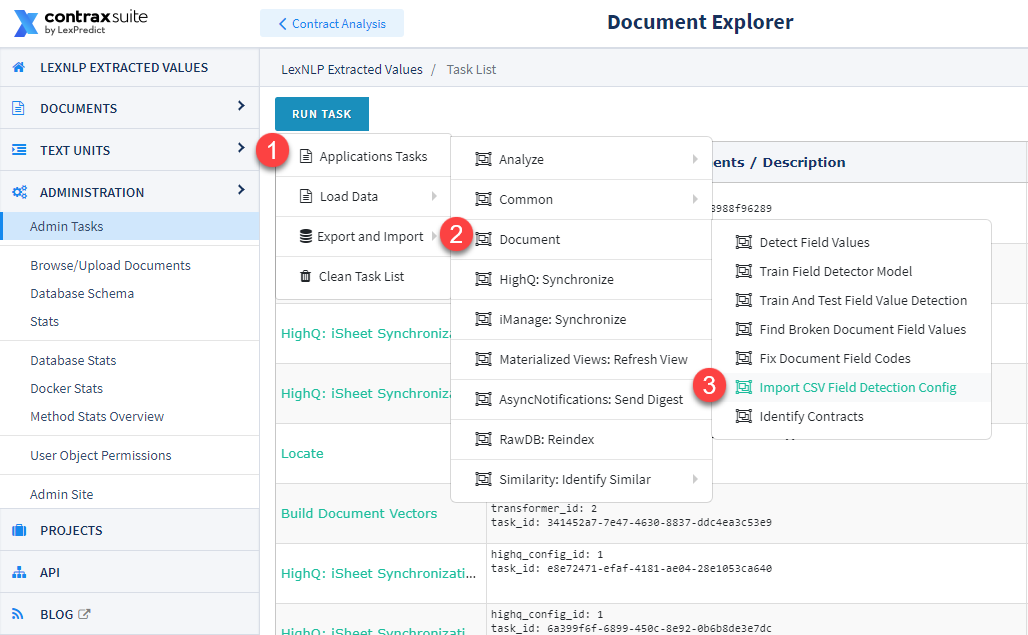The height and width of the screenshot is (635, 1028).
Task: Click the document icon beside Load Data
Action: coord(306,196)
